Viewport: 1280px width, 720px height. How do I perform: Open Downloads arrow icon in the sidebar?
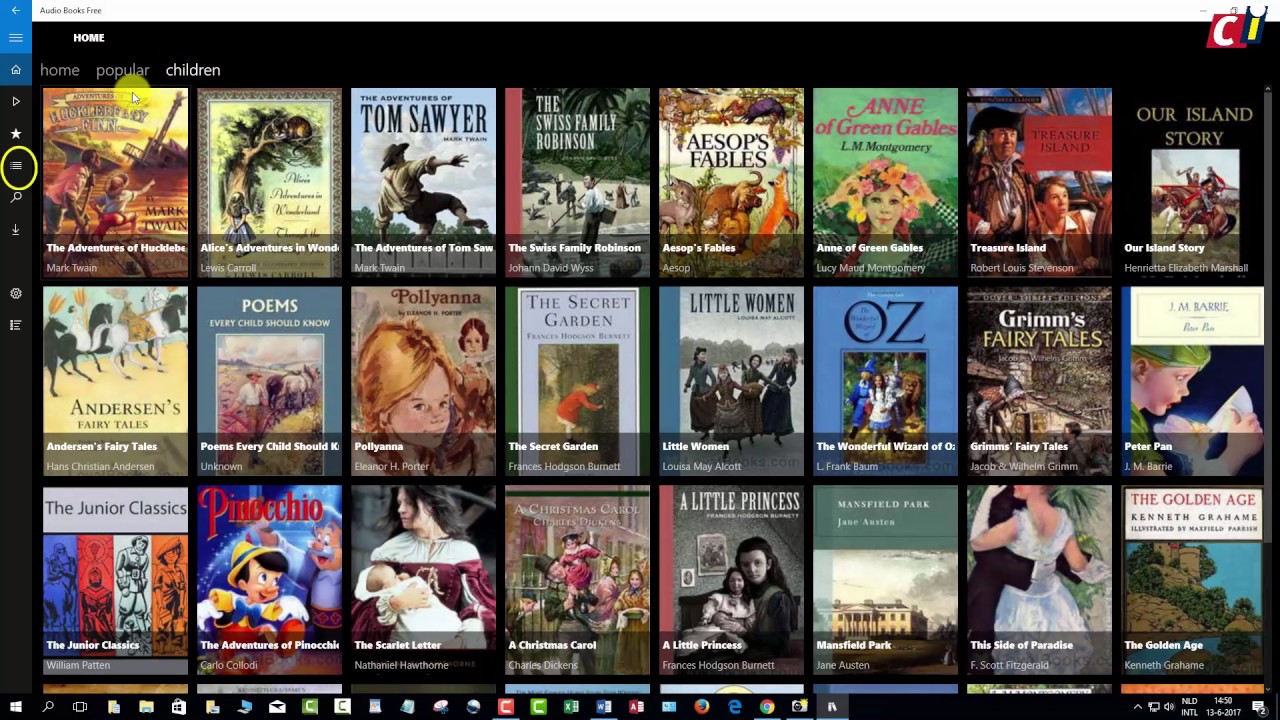pos(16,229)
